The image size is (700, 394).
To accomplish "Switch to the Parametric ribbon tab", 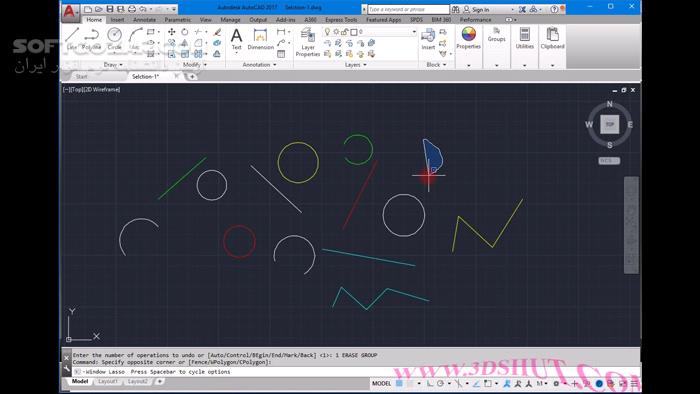I will coord(178,20).
